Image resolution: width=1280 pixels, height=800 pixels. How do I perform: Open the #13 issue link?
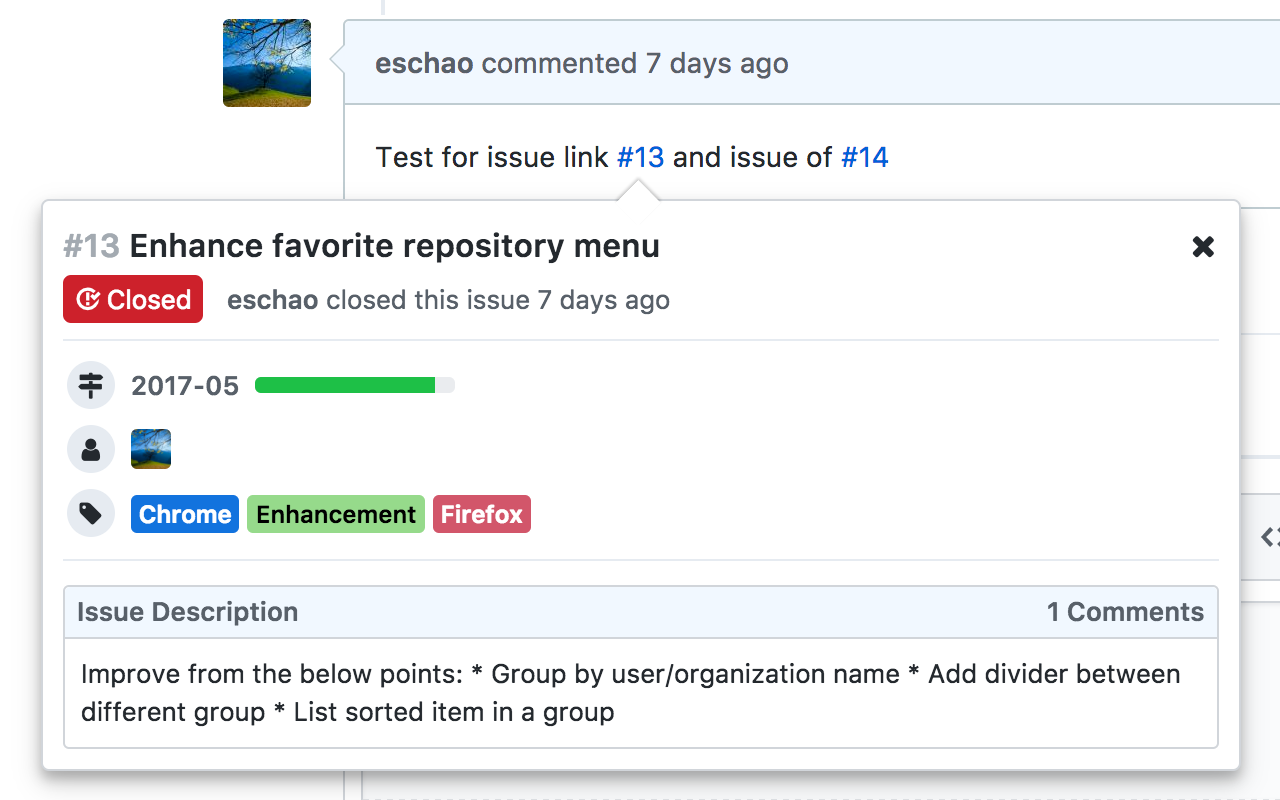click(x=640, y=157)
